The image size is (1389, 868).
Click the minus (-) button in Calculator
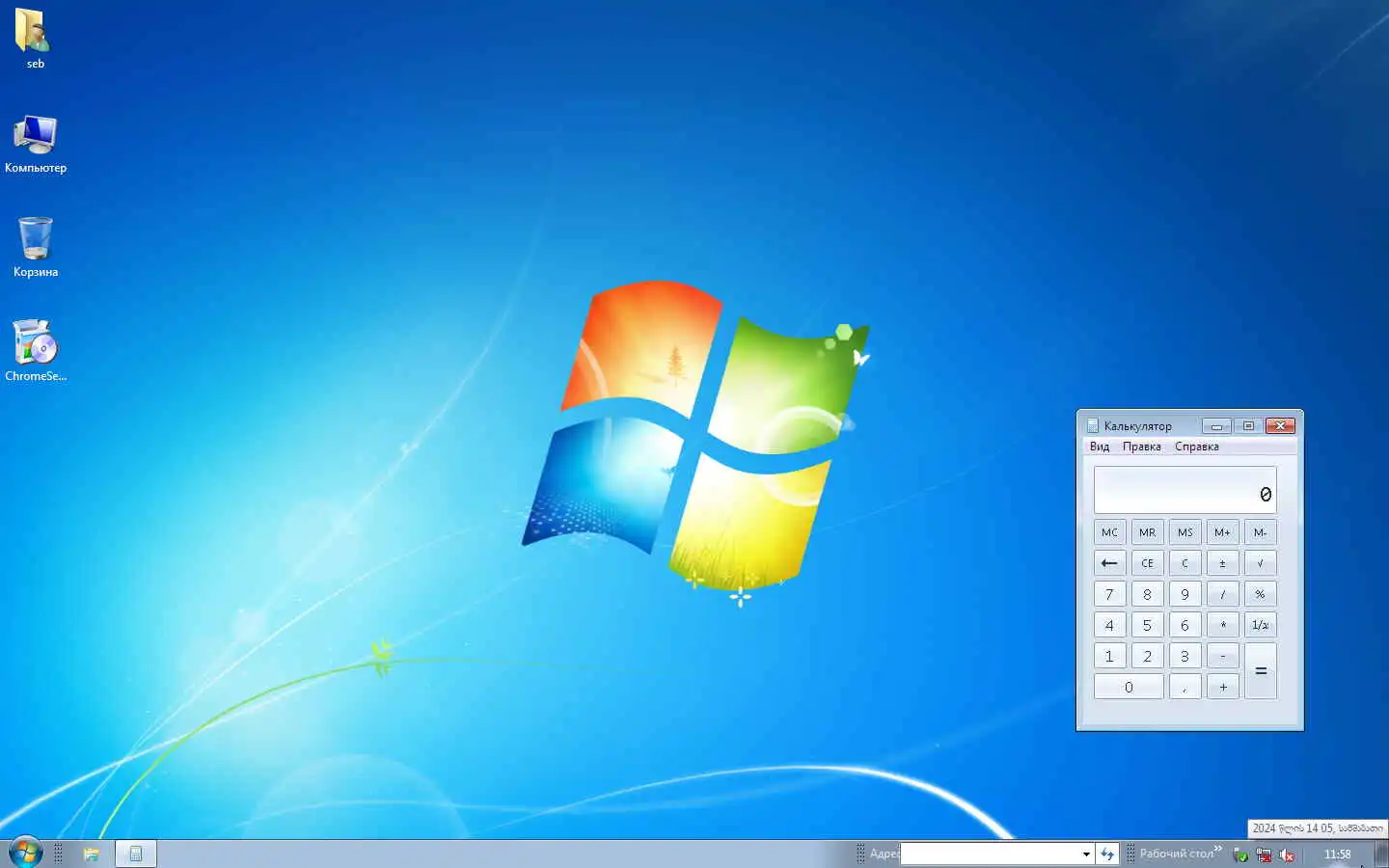pos(1222,656)
